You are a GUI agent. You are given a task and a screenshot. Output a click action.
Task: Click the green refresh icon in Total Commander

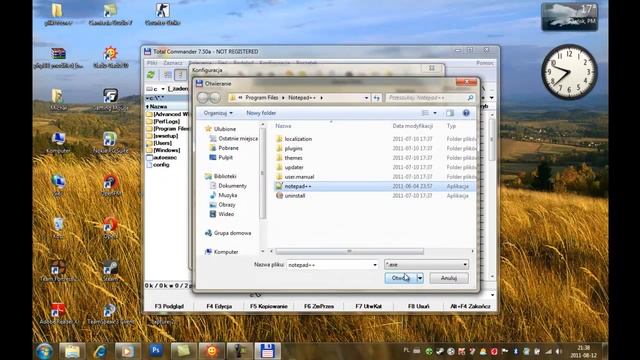click(x=151, y=75)
